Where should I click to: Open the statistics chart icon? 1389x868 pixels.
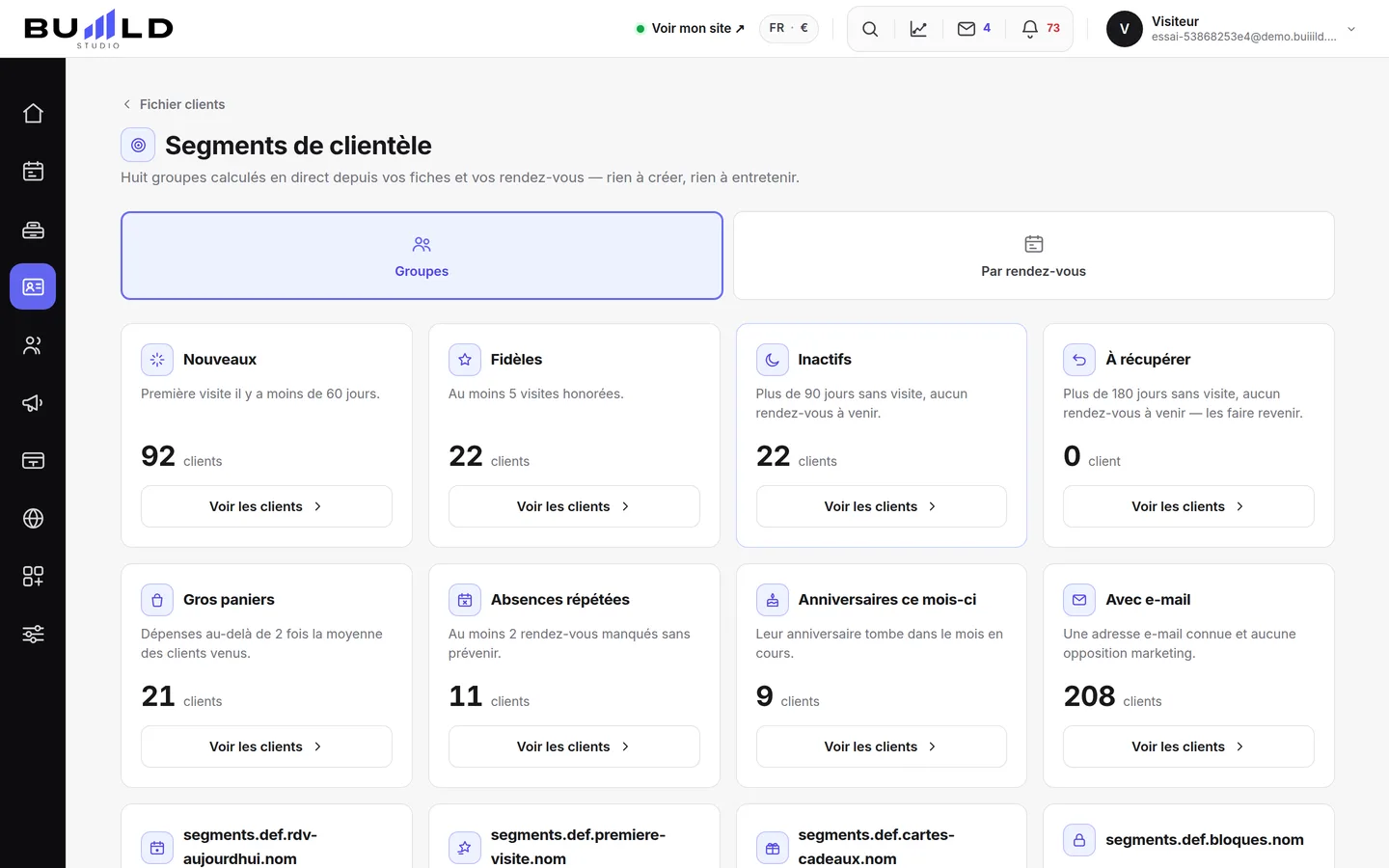[918, 29]
